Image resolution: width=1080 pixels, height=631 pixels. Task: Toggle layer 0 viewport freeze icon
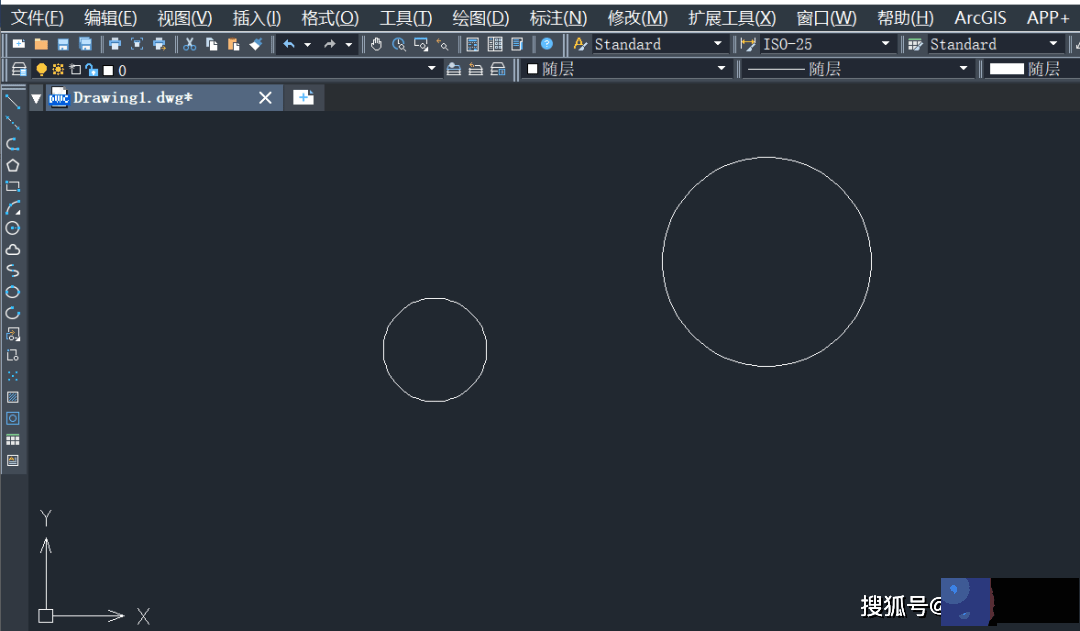coord(75,70)
